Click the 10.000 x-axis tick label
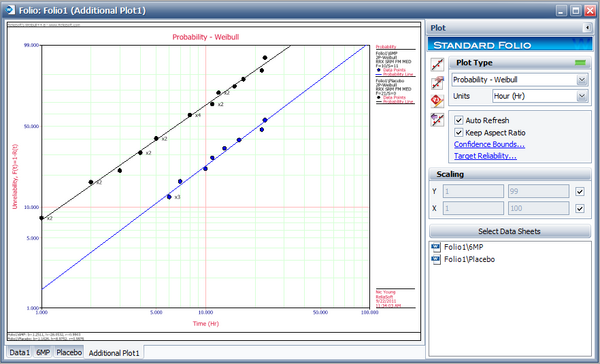This screenshot has width=600, height=364. 205,312
